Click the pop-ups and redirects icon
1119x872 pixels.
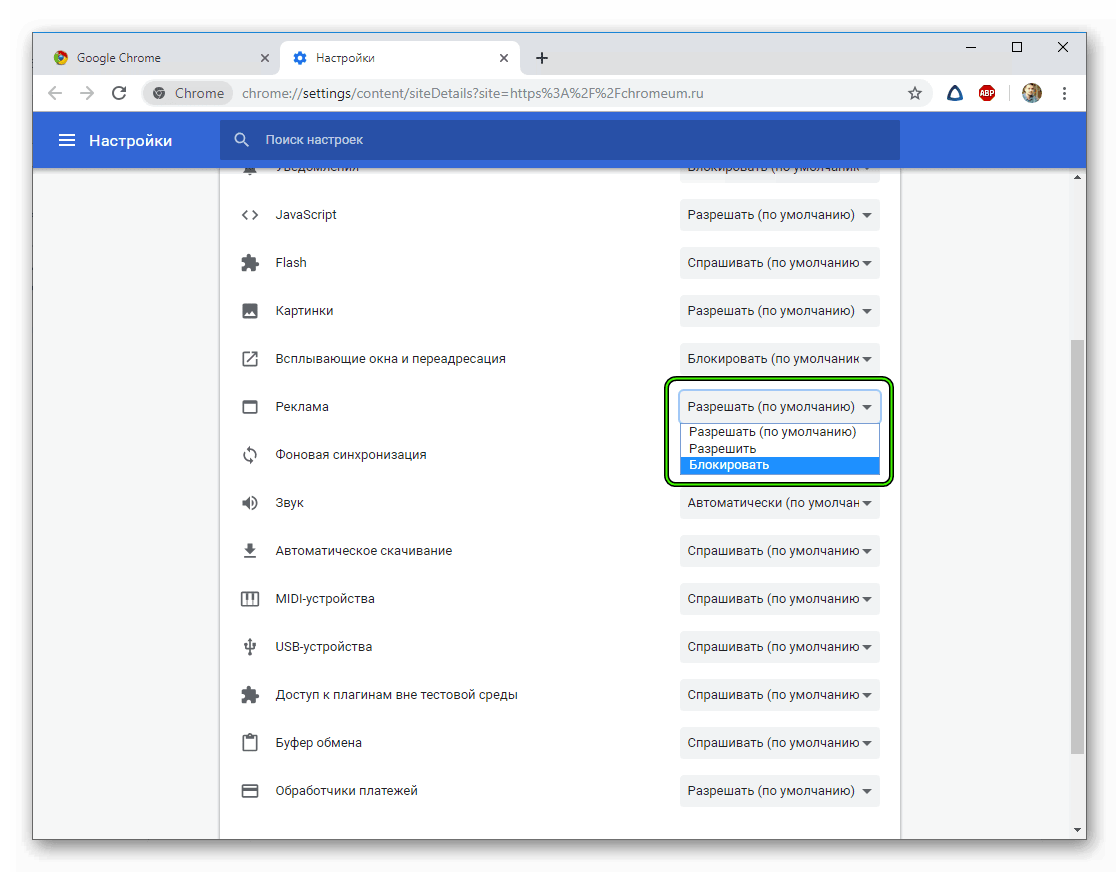[x=250, y=358]
